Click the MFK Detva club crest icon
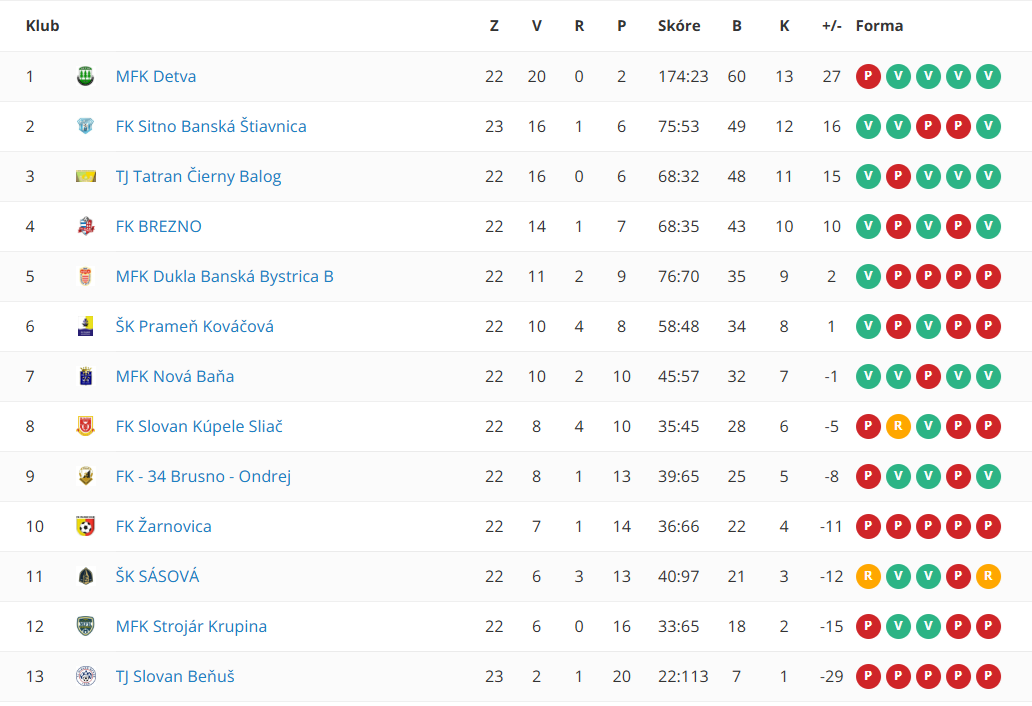 click(86, 76)
